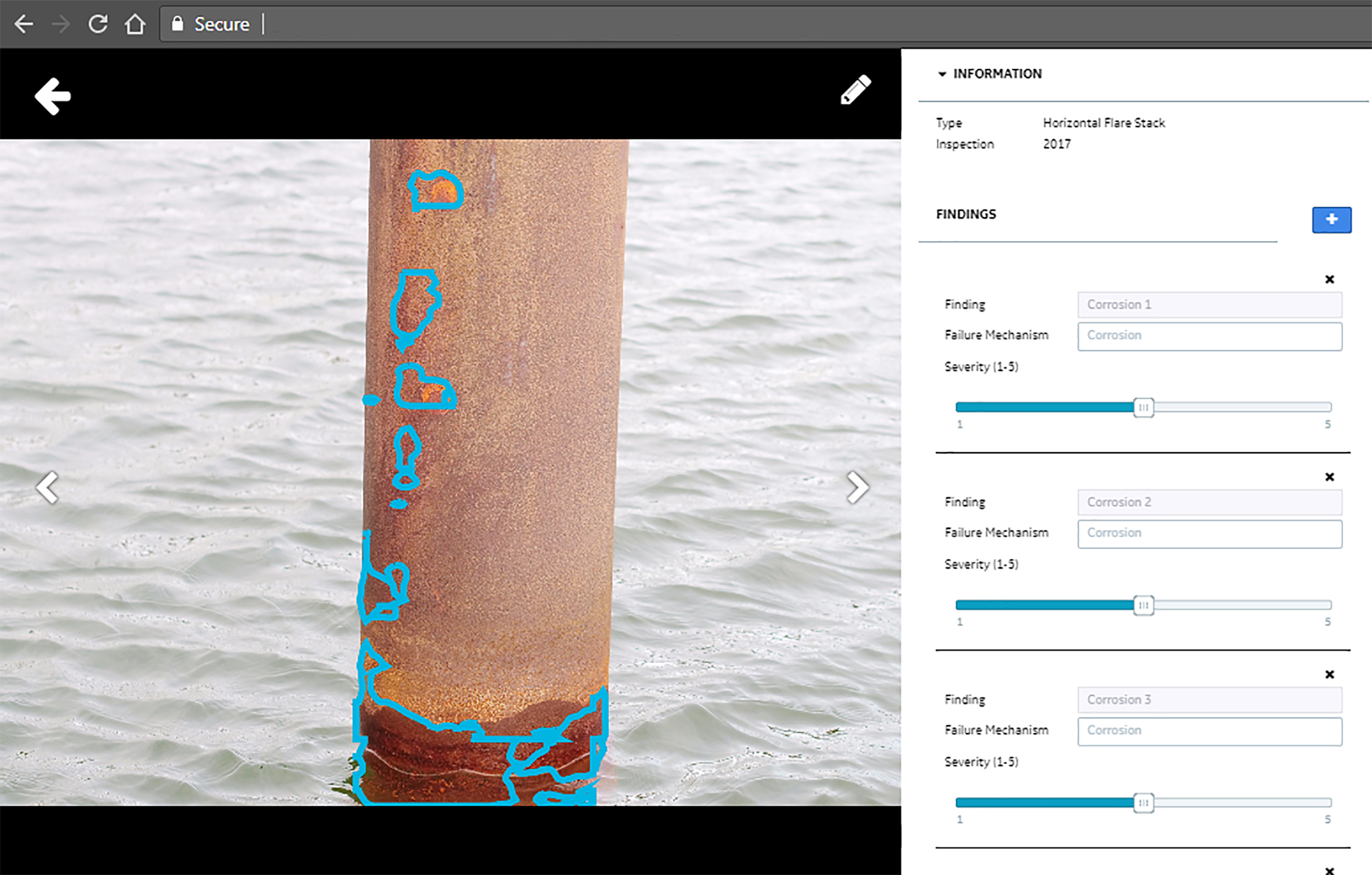Click the corroded pipe inspection photo
The image size is (1372, 875).
[450, 472]
